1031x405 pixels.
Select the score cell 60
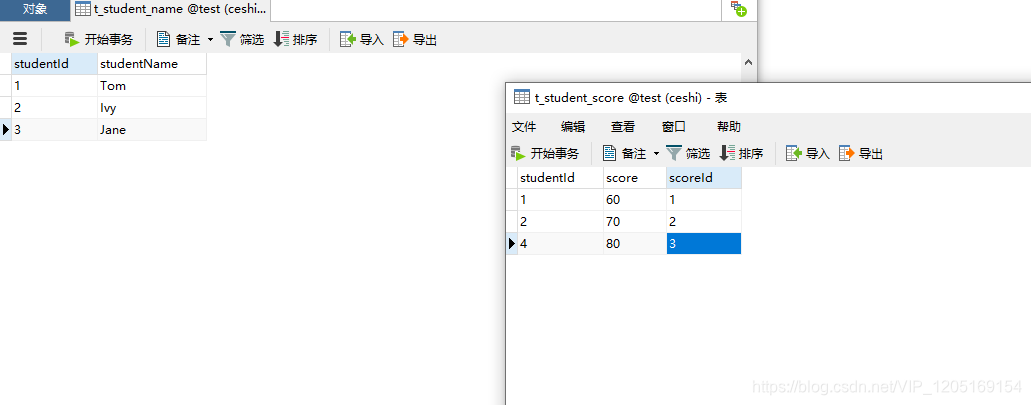click(635, 200)
